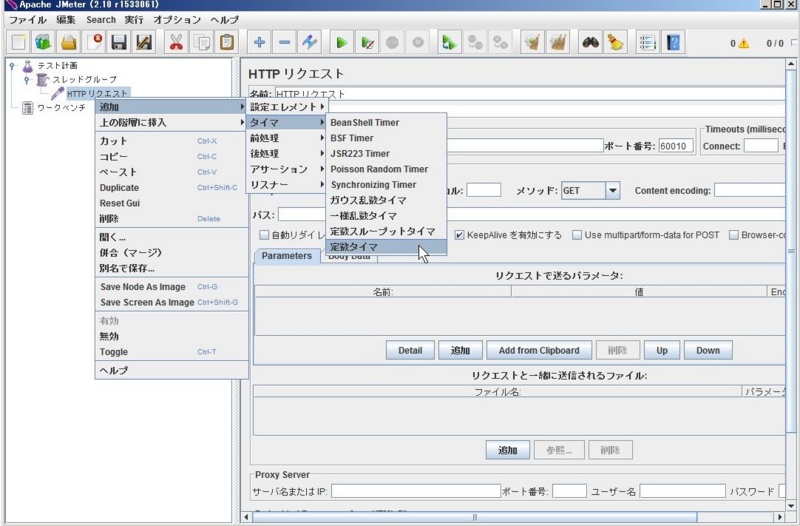Viewport: 800px width, 526px height.
Task: Click the Copy toolbar icon
Action: (202, 42)
